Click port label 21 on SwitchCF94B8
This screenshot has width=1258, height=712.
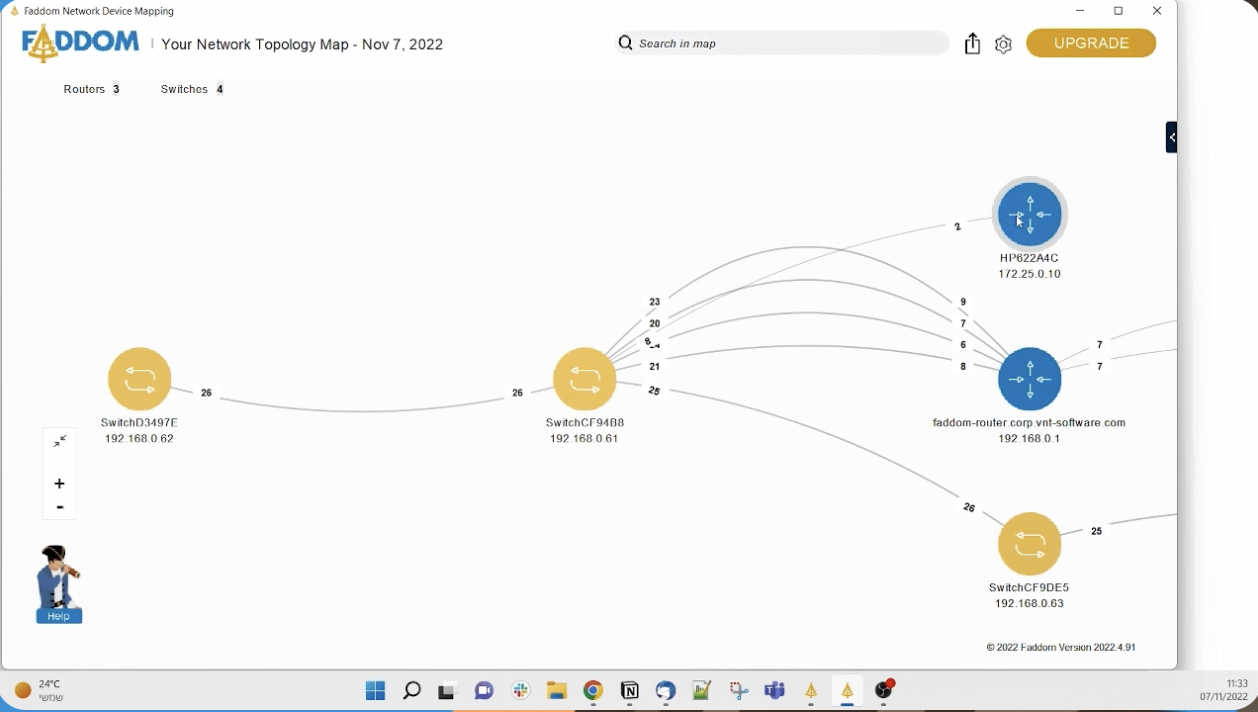(x=654, y=367)
